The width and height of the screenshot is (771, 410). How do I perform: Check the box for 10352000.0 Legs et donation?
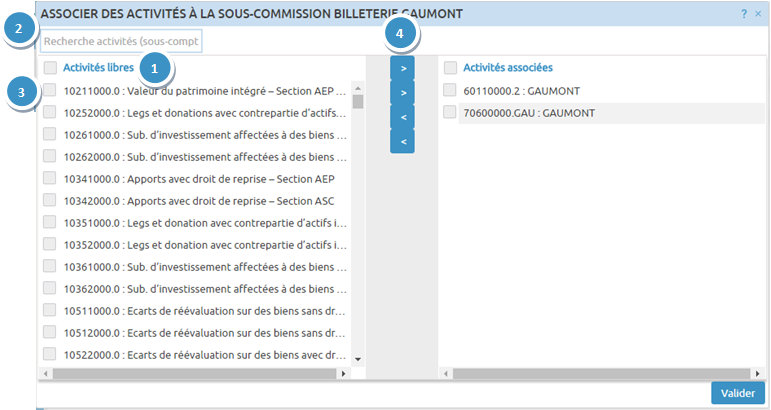pyautogui.click(x=49, y=244)
